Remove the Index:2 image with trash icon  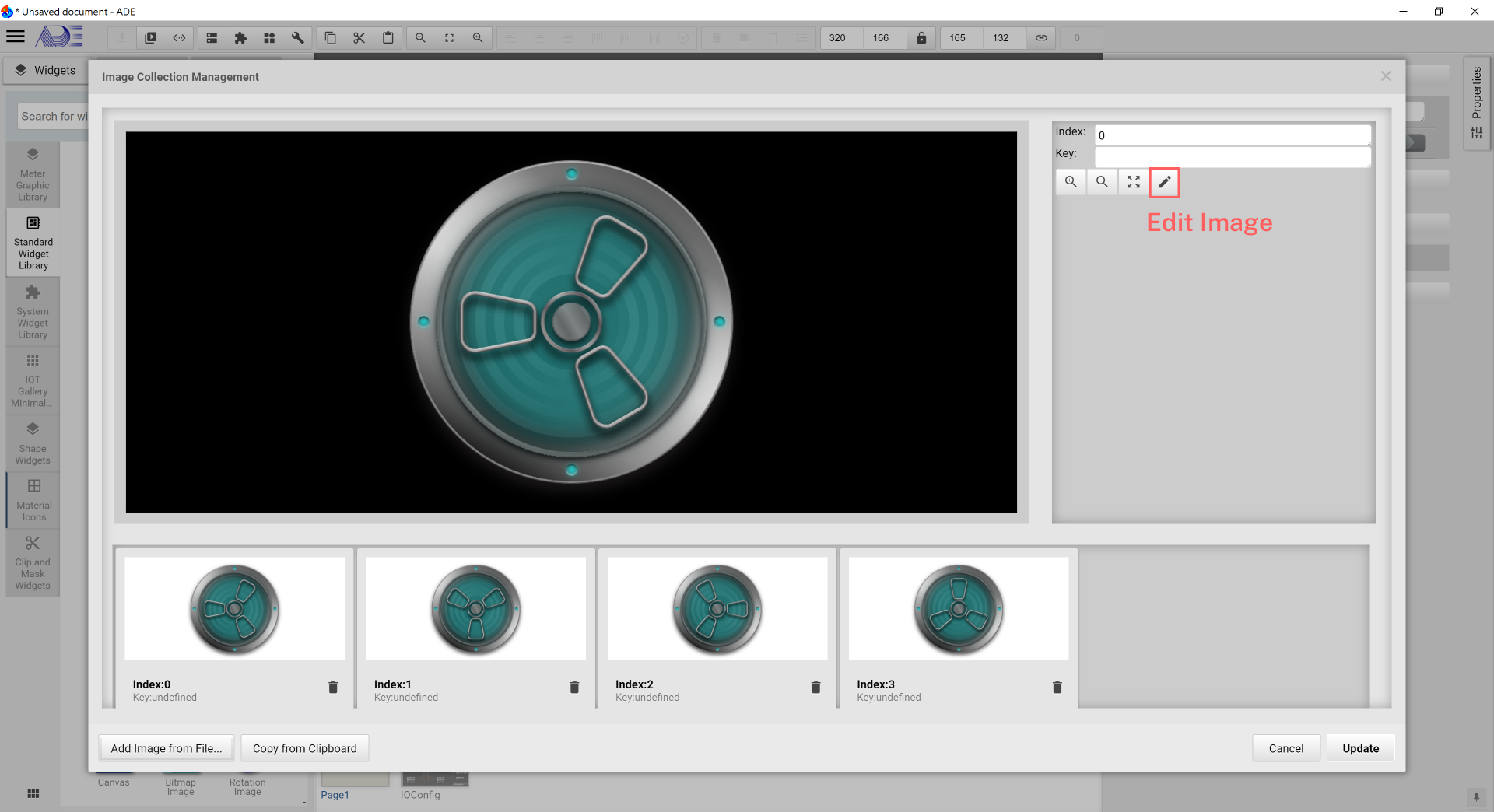815,688
